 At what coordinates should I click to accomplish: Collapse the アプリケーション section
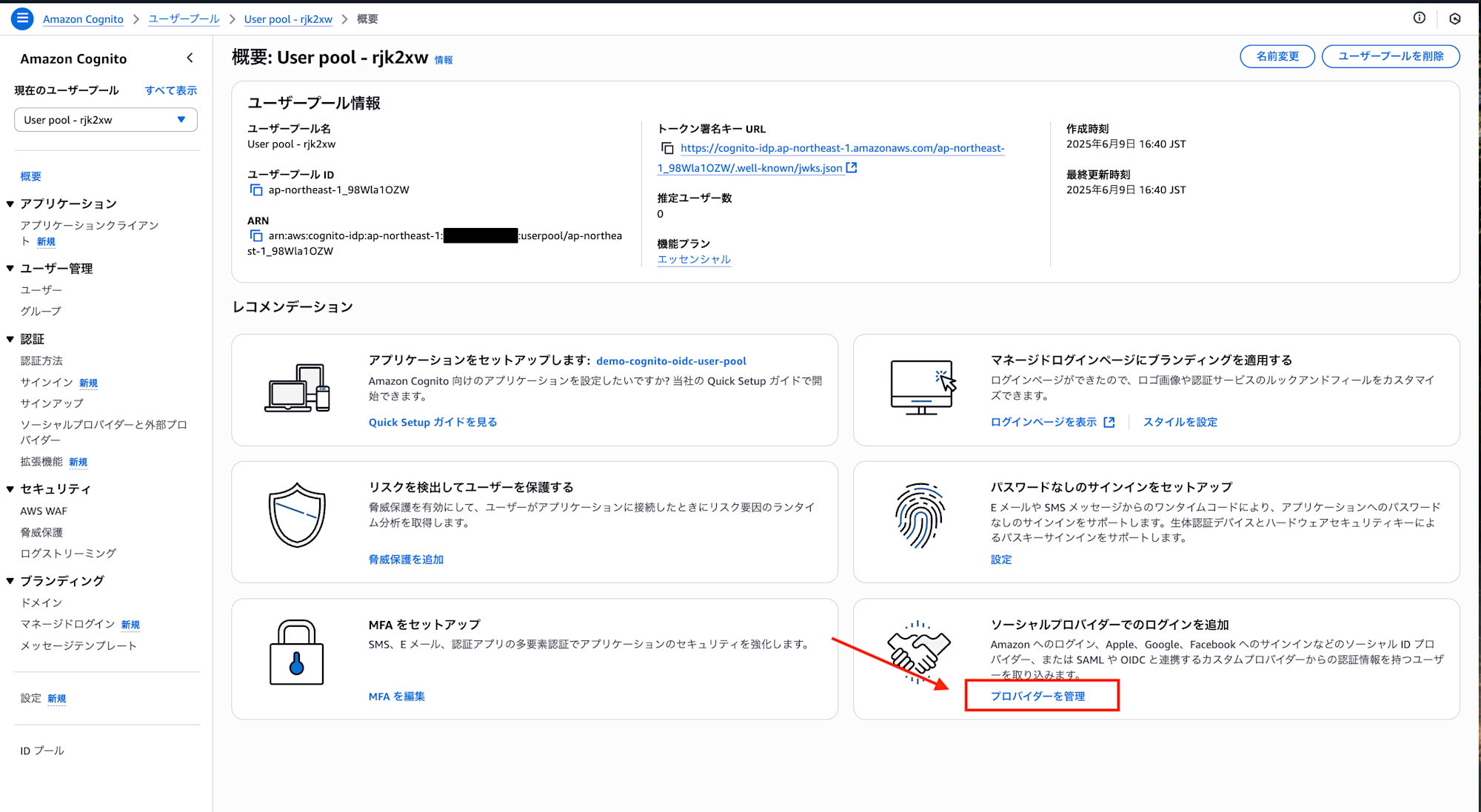click(10, 204)
